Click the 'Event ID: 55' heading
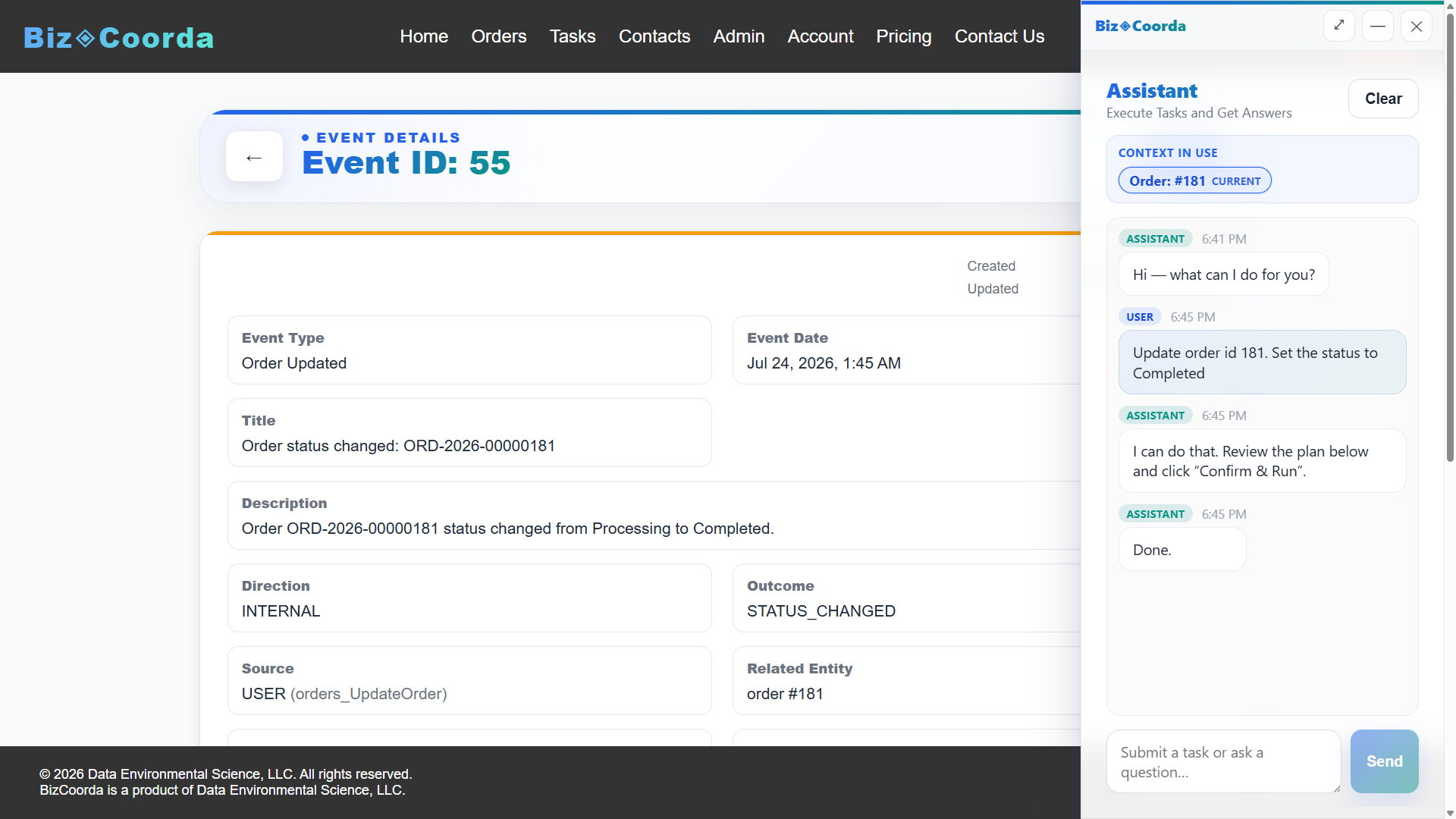This screenshot has height=819, width=1456. coord(406,163)
